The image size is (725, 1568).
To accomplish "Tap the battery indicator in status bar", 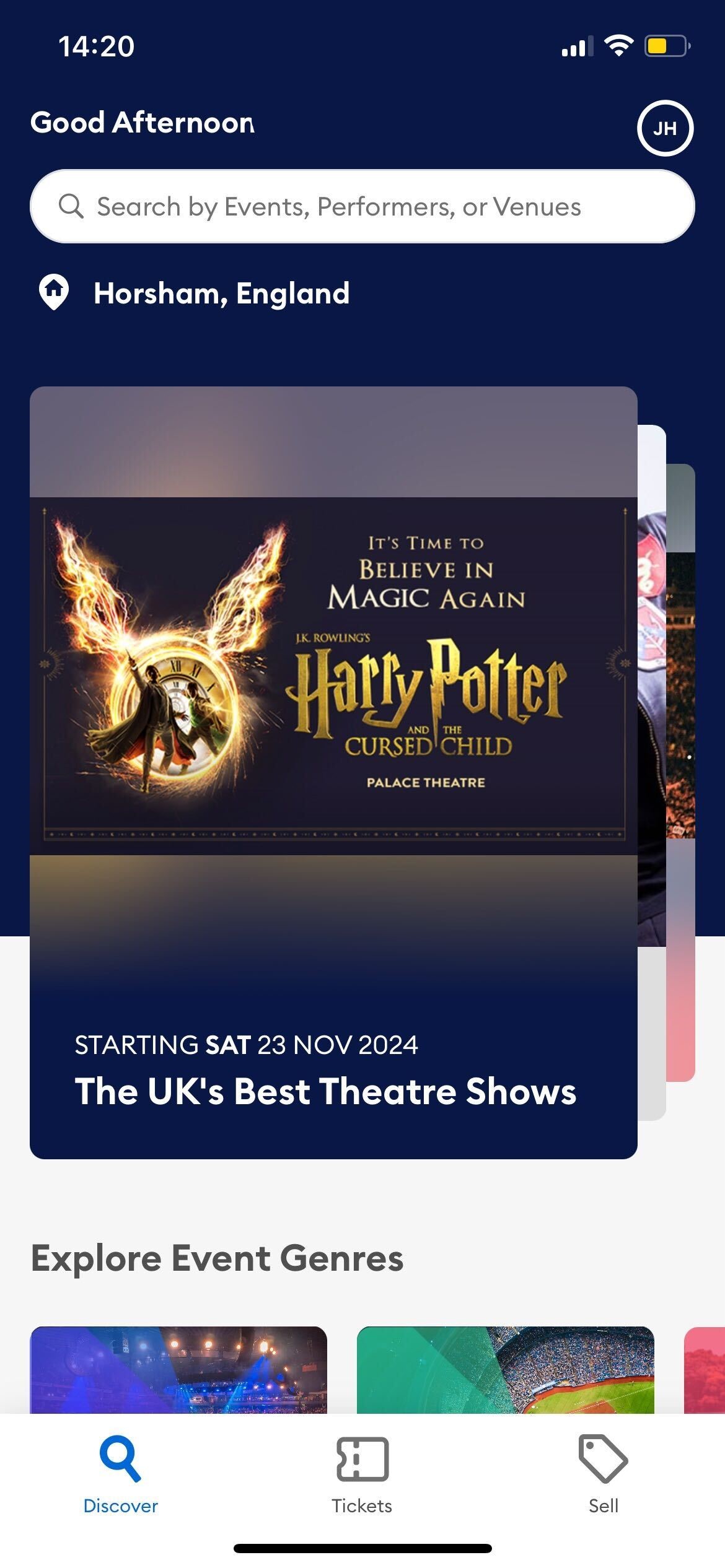I will (667, 46).
